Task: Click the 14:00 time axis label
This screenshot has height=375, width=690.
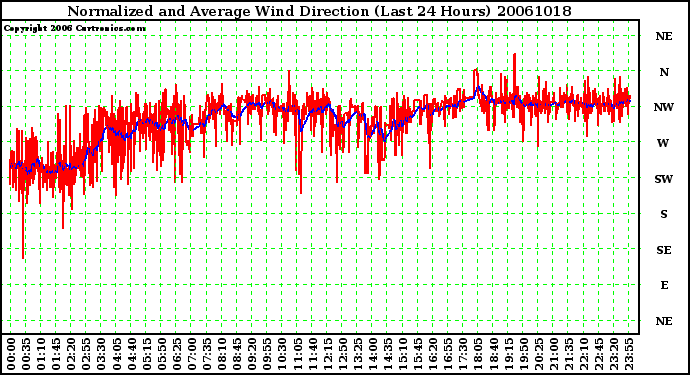Action: [x=373, y=354]
